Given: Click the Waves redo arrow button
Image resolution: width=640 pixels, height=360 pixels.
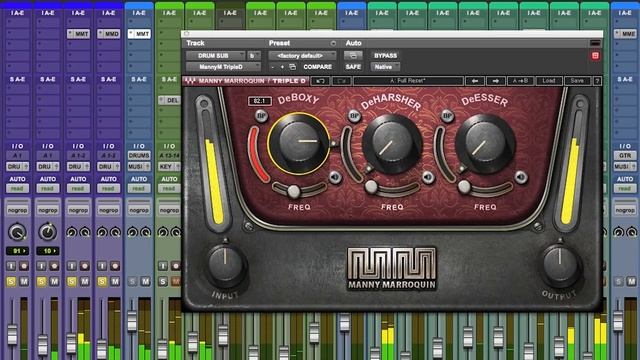Looking at the screenshot, I should (x=342, y=81).
